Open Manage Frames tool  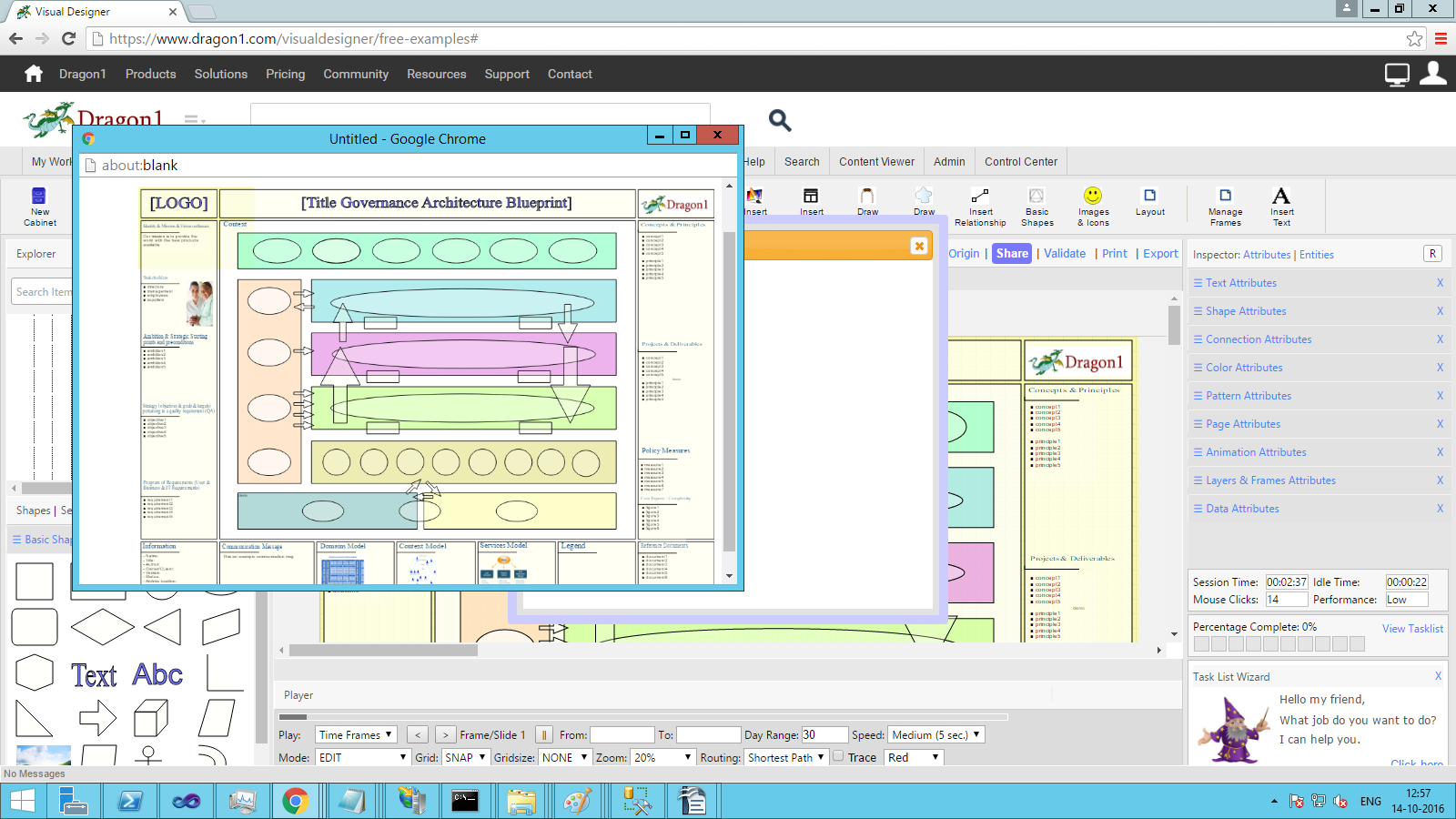pyautogui.click(x=1225, y=207)
